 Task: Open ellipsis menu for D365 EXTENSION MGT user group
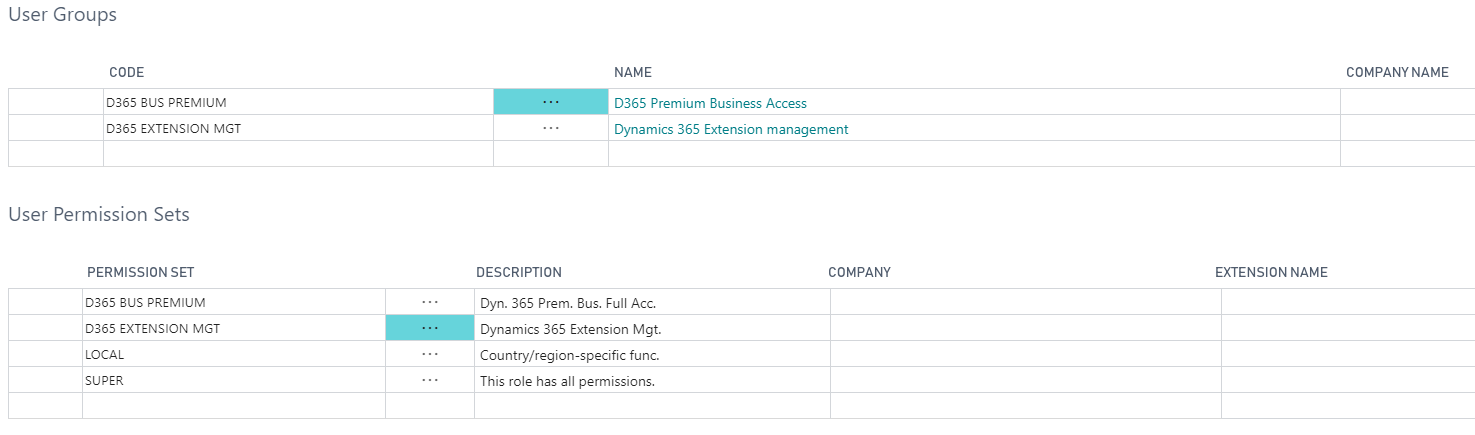[x=551, y=128]
